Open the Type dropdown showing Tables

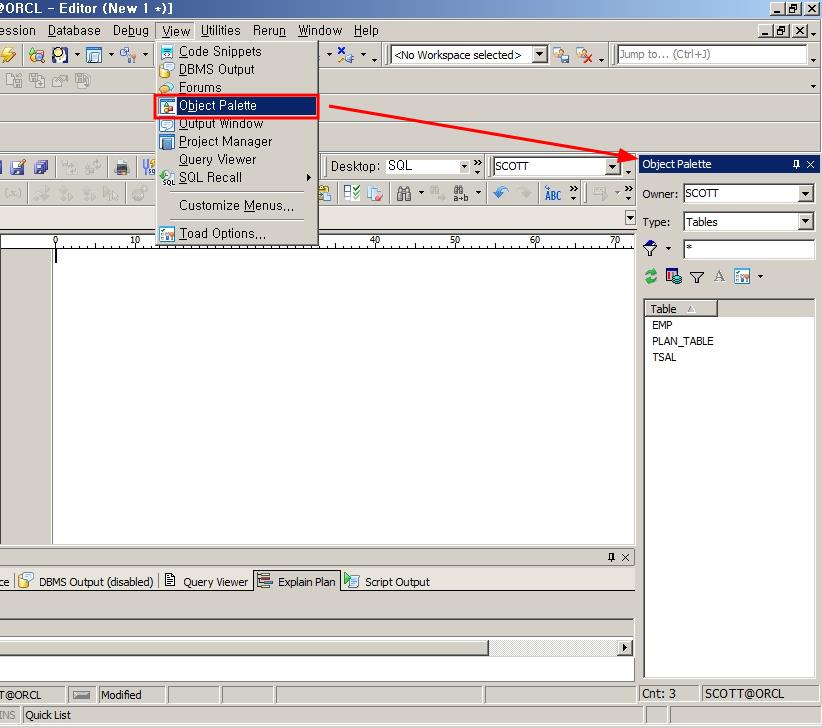805,222
